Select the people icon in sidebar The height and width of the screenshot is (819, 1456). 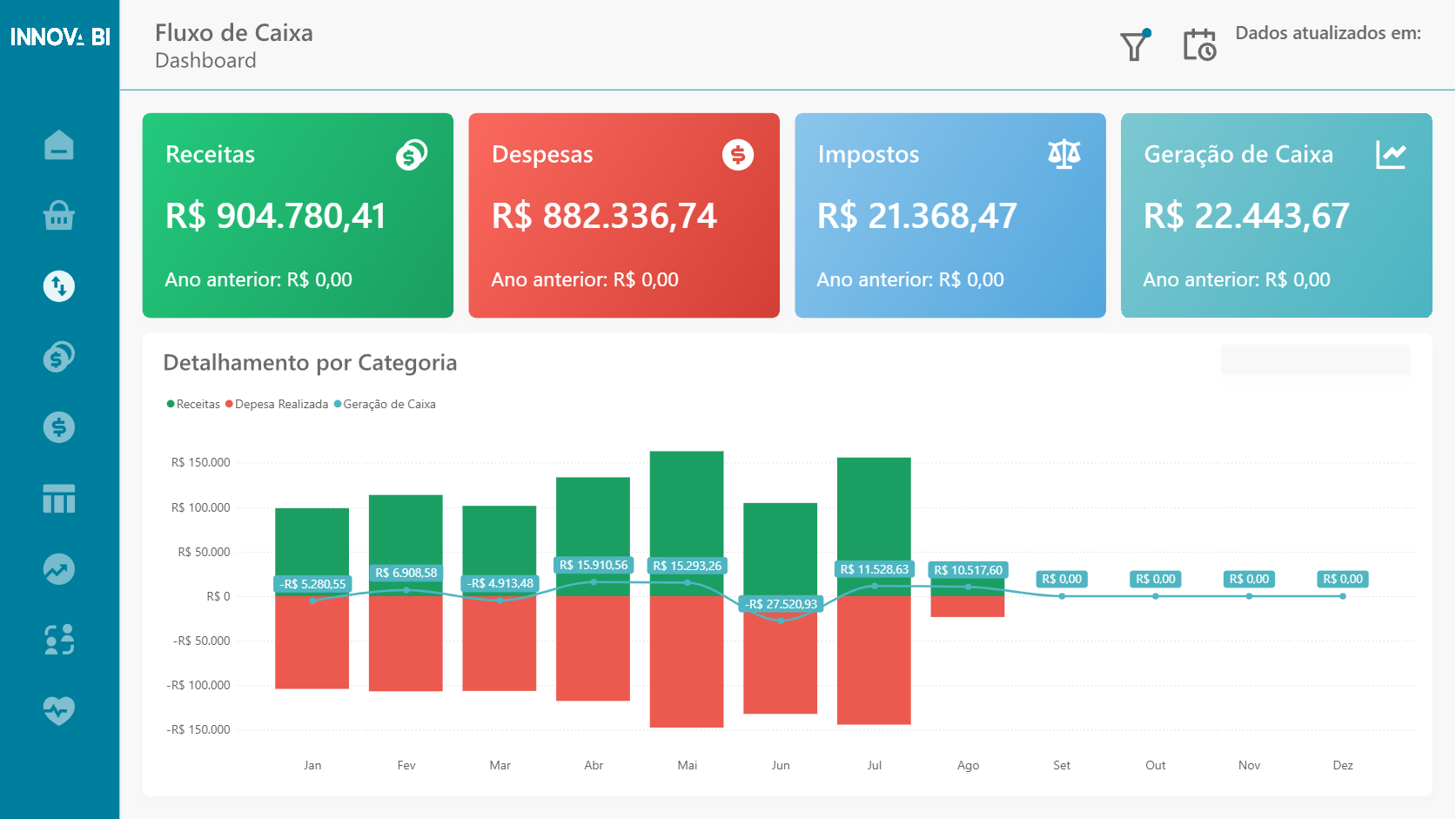[58, 640]
